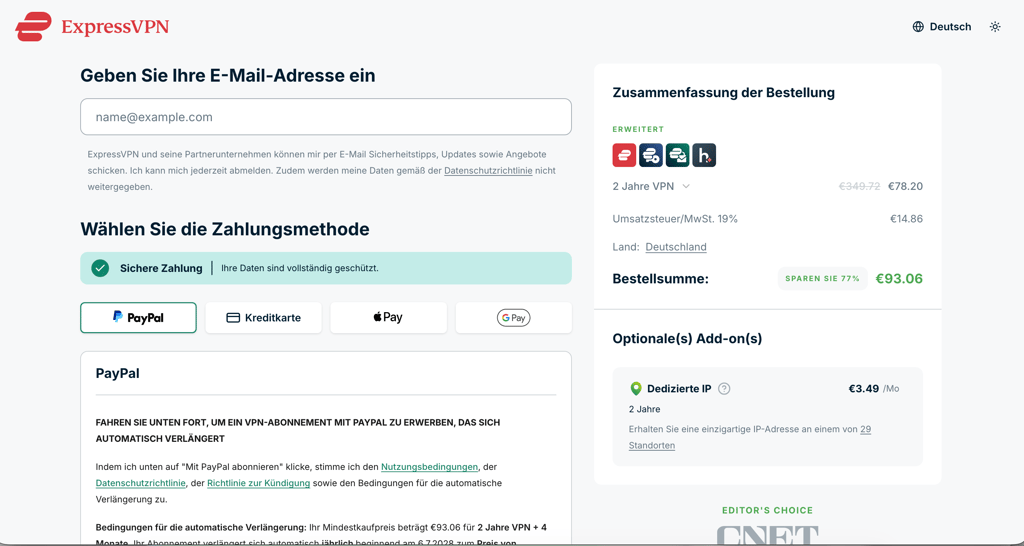Click the green secure payment checkmark icon
Viewport: 1024px width, 546px height.
coord(100,268)
